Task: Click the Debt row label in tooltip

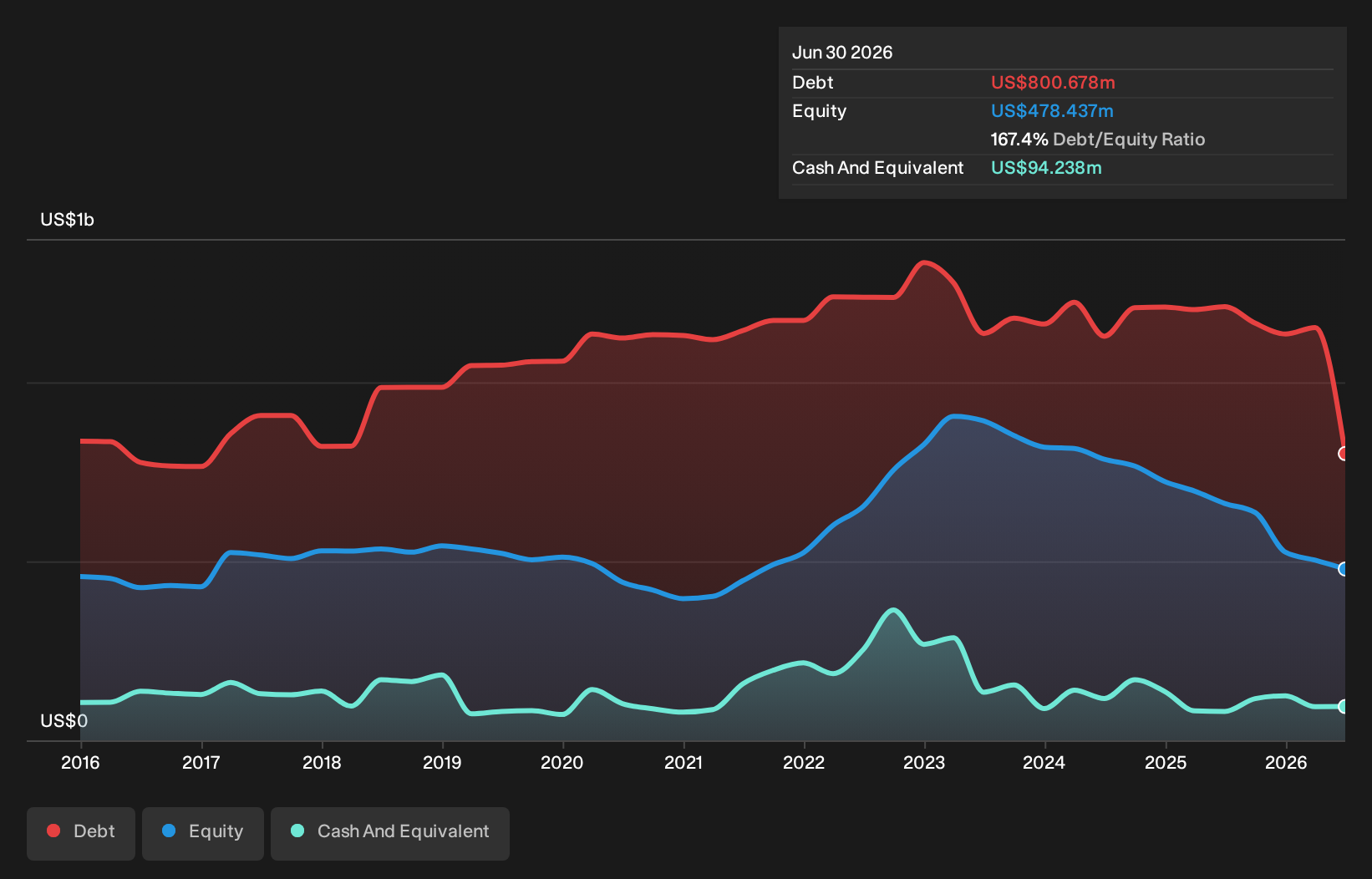Action: click(x=813, y=83)
